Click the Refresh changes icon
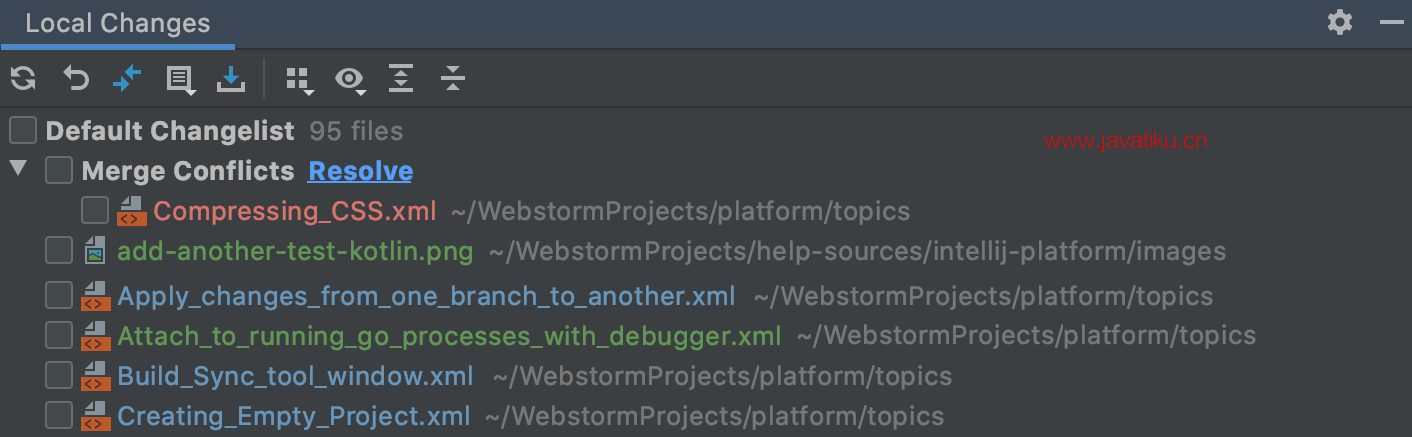This screenshot has width=1412, height=437. [x=23, y=78]
